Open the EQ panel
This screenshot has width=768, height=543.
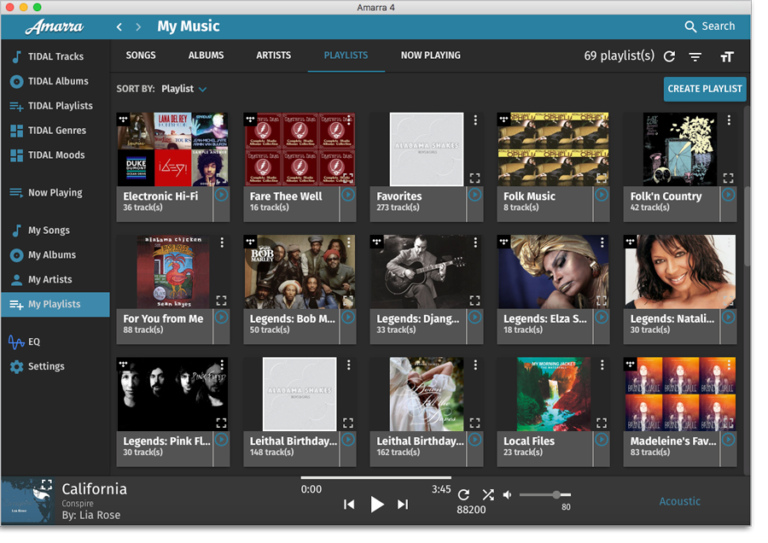[x=34, y=342]
